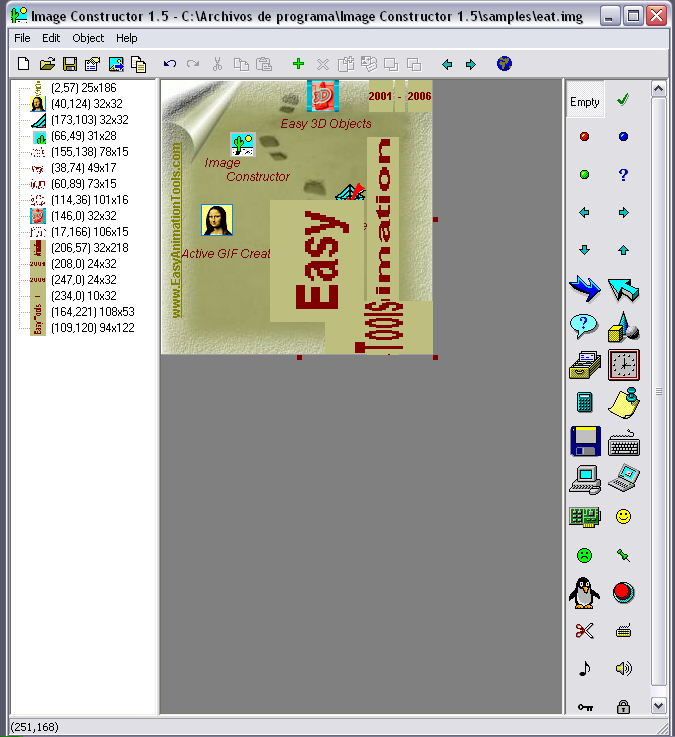The image size is (675, 737).
Task: Select the cyan right arrow library icon
Action: pos(623,212)
